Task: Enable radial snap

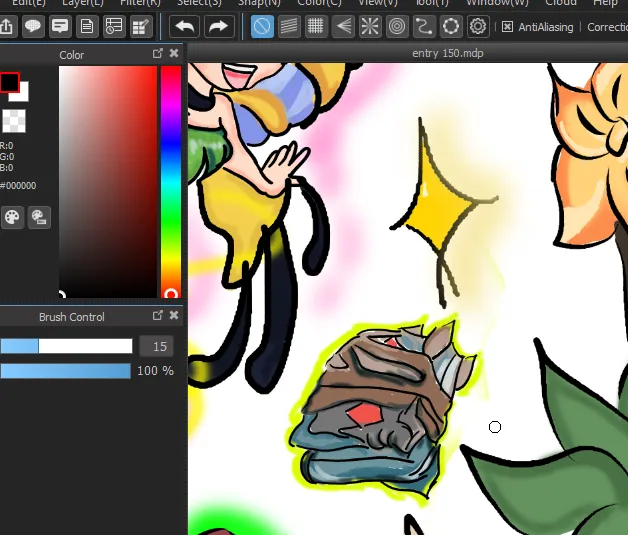Action: [x=370, y=27]
